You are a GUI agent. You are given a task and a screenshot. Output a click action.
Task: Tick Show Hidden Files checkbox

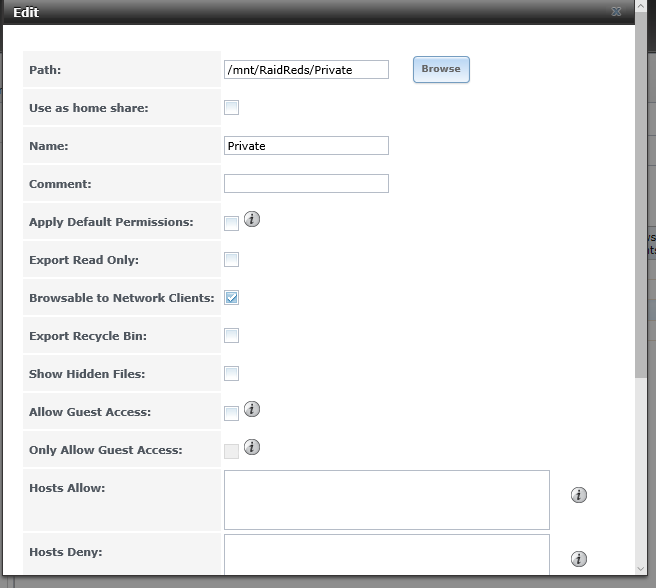point(231,373)
